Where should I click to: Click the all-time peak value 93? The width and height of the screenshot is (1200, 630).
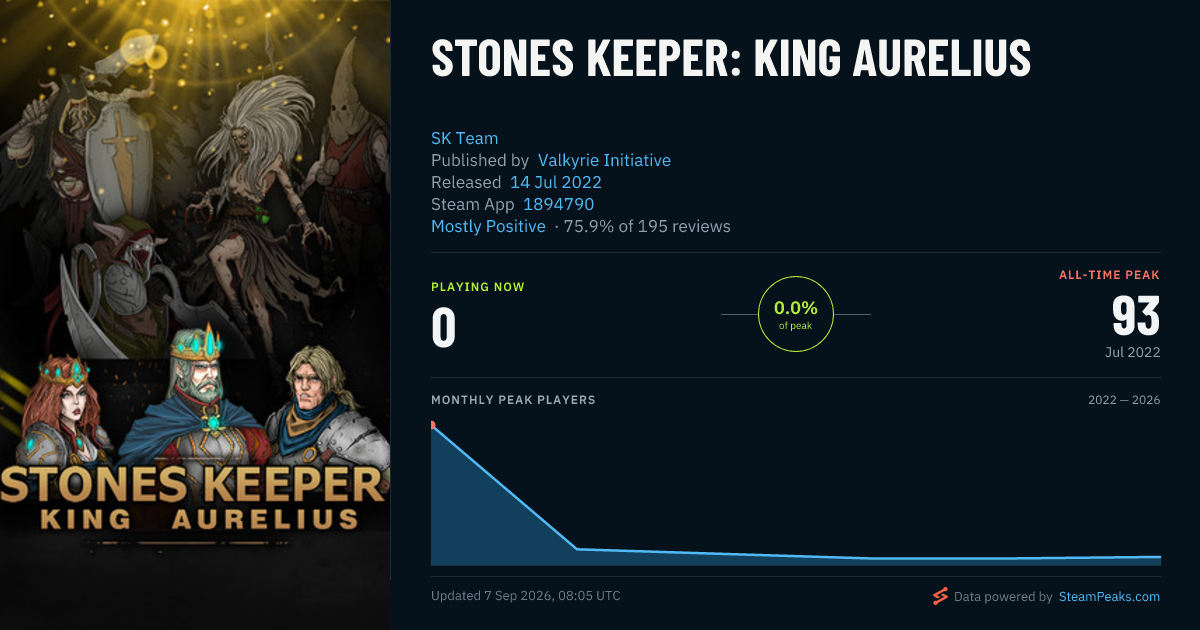pos(1136,316)
